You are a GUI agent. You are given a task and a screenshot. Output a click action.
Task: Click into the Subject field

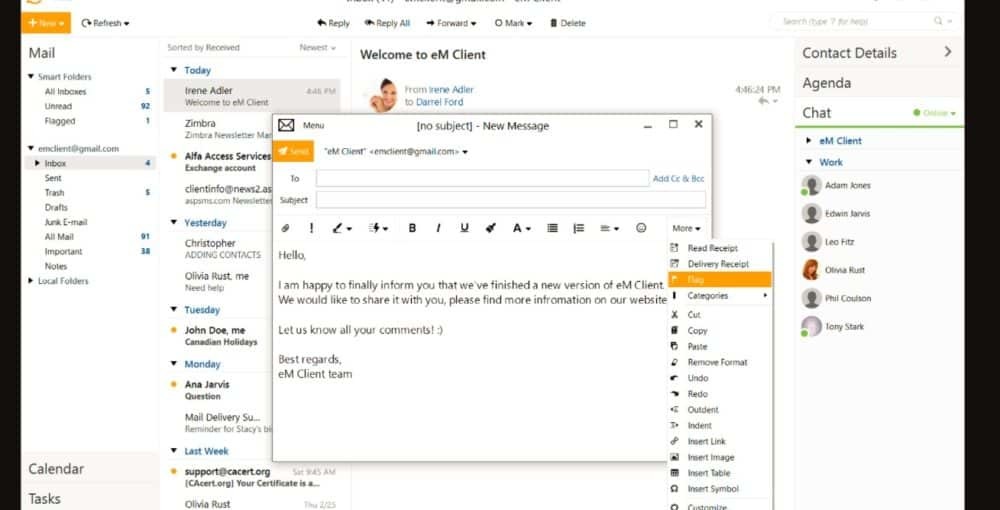click(510, 200)
